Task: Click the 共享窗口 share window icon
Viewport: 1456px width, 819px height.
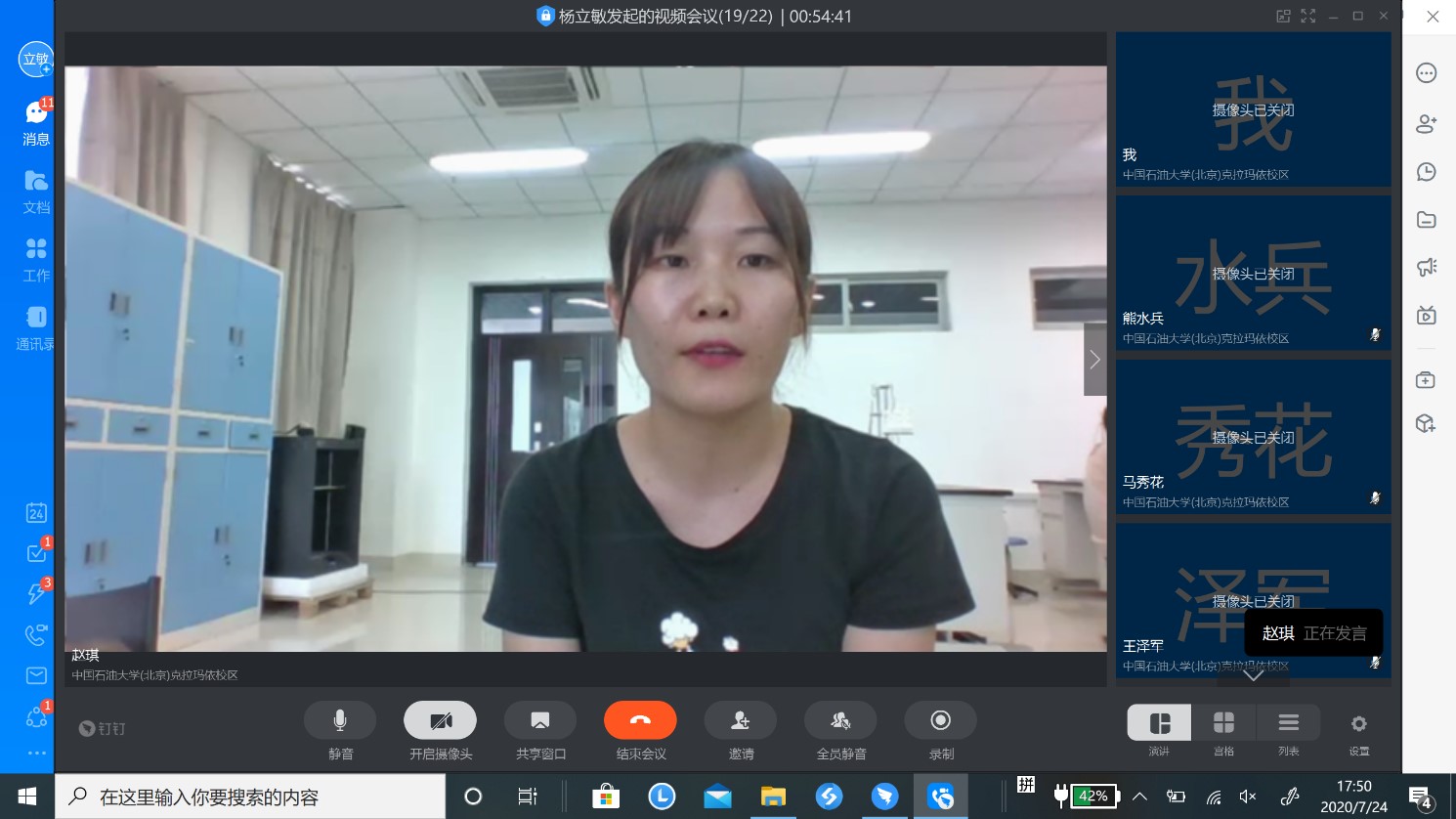Action: tap(540, 721)
